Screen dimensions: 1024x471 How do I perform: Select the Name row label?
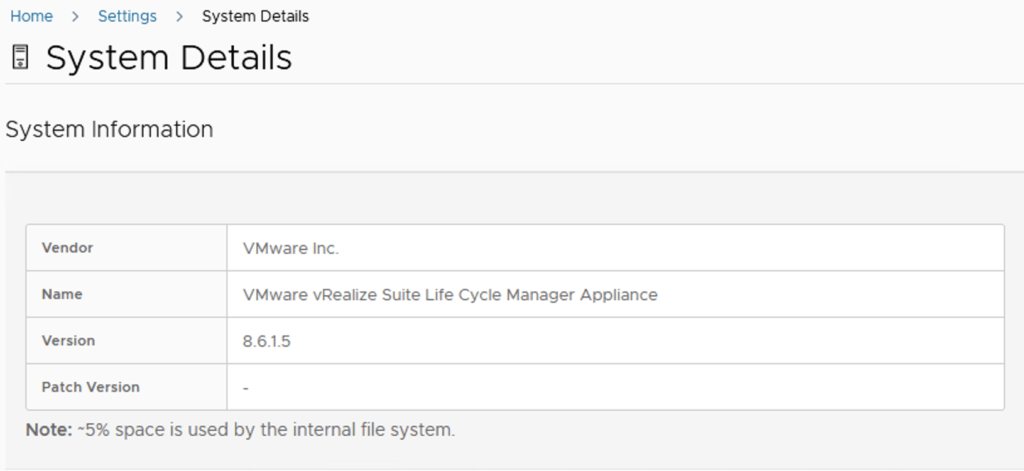coord(62,294)
